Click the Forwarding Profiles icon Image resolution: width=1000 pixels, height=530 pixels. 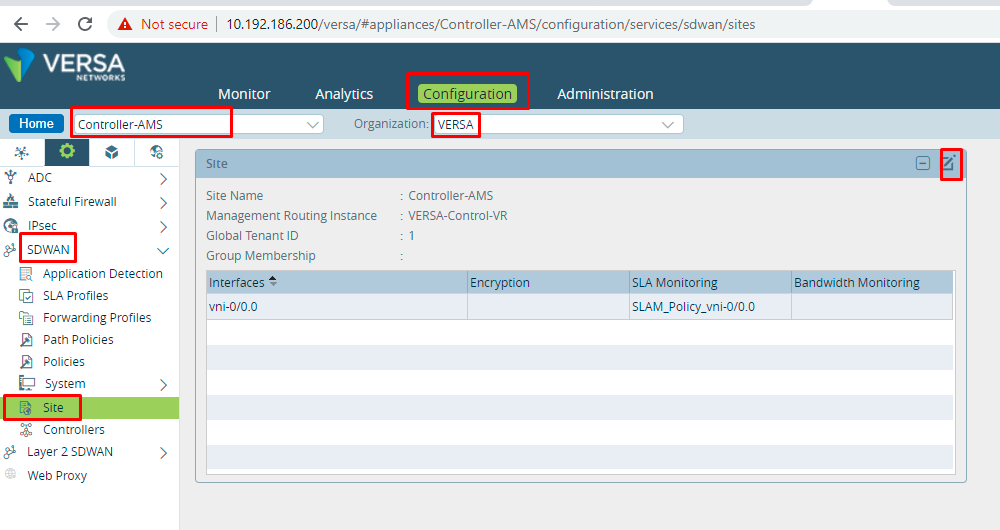[26, 317]
